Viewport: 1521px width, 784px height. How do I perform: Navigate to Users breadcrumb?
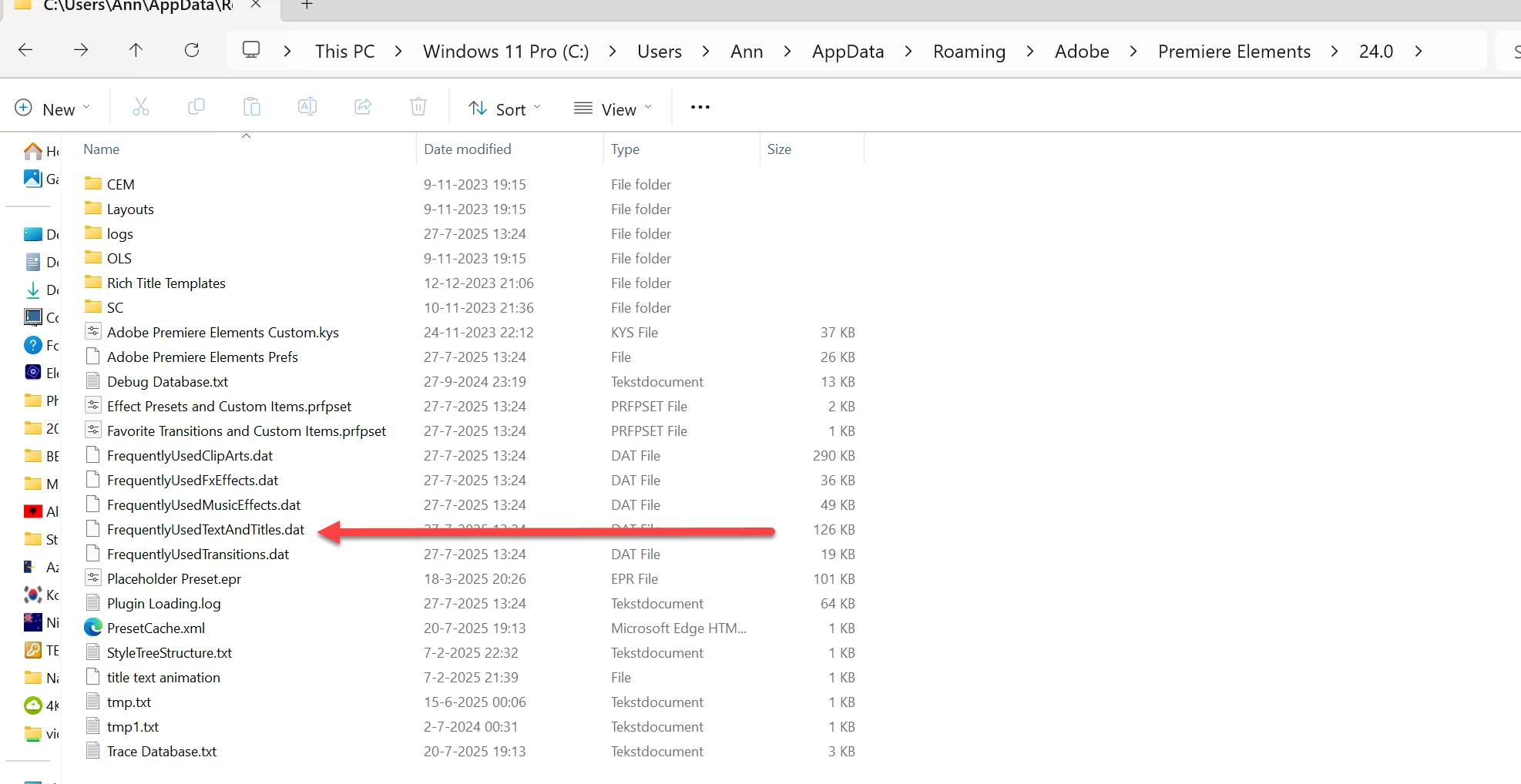click(660, 52)
